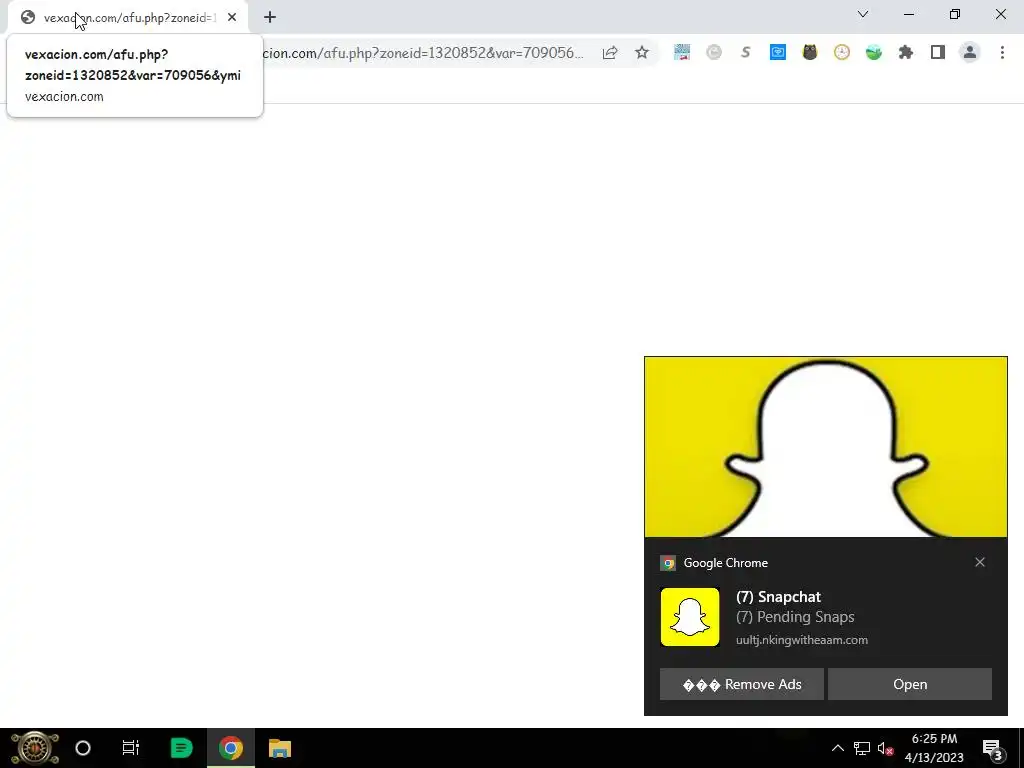Image resolution: width=1024 pixels, height=768 pixels.
Task: Click the uultj.nkingwitheaam.com source text
Action: click(x=802, y=640)
